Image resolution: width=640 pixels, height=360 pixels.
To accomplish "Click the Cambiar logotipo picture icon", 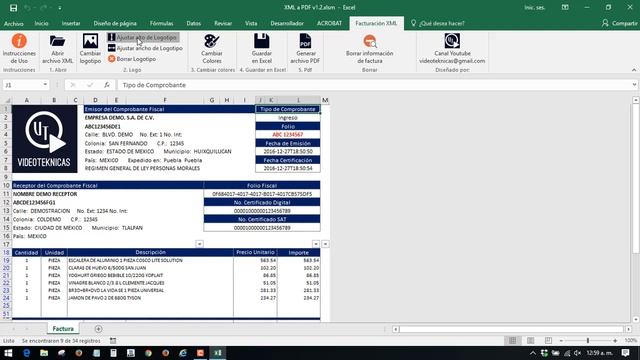I will (90, 41).
